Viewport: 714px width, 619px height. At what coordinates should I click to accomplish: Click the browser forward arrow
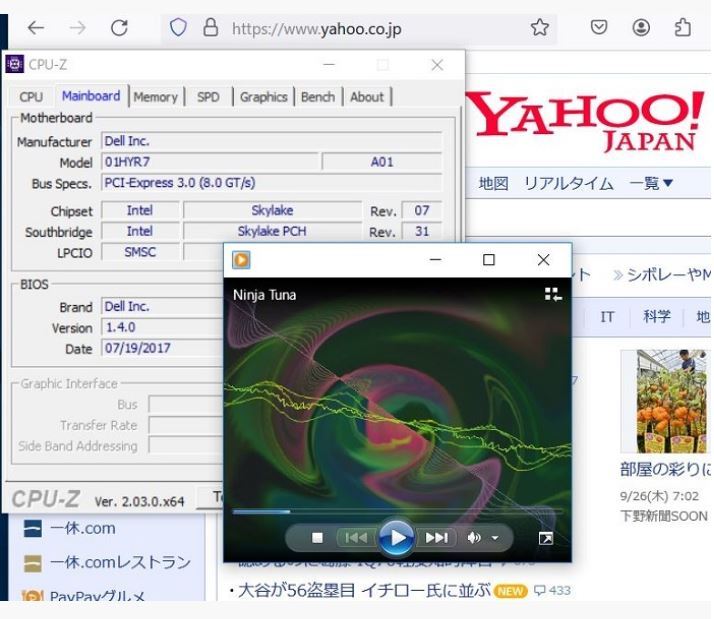[77, 28]
